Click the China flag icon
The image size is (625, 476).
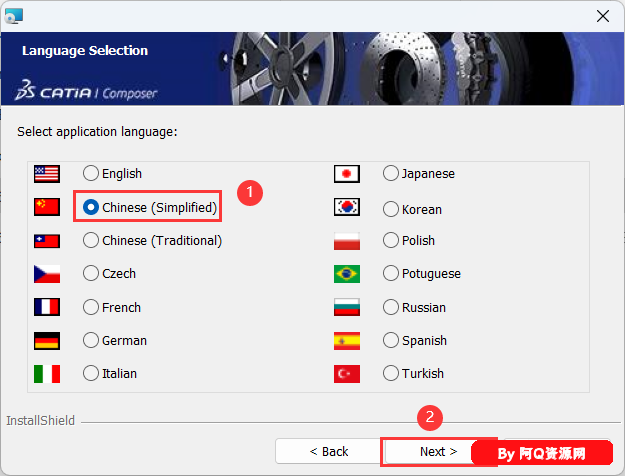pos(47,207)
